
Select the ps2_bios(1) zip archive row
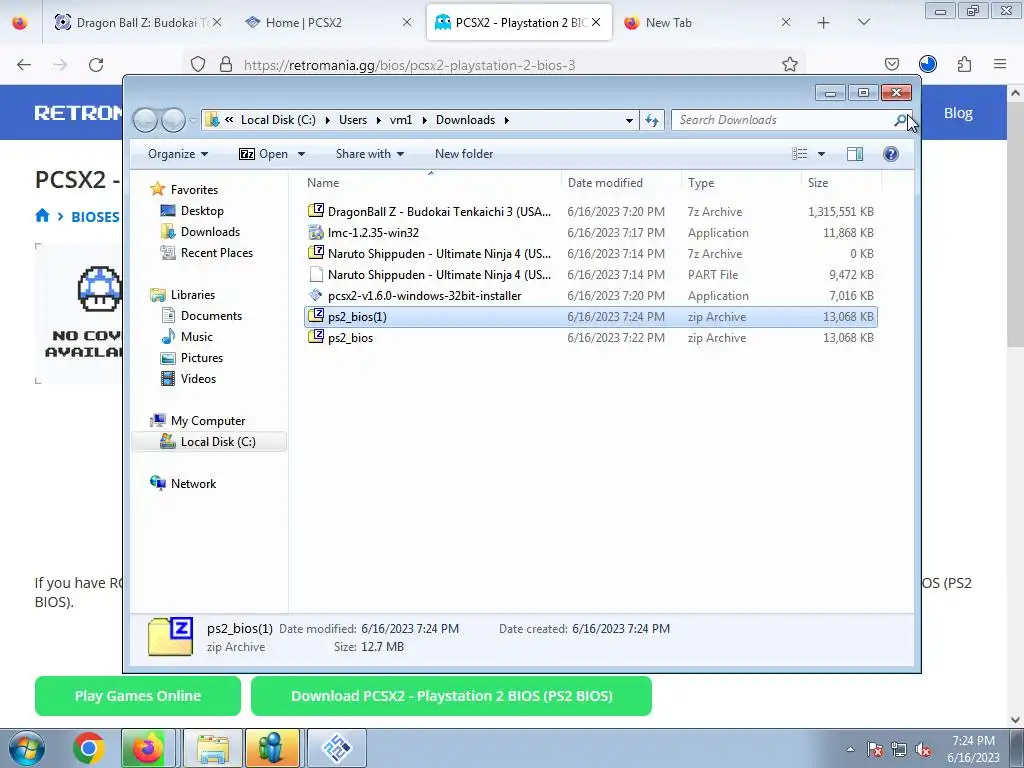tap(590, 317)
